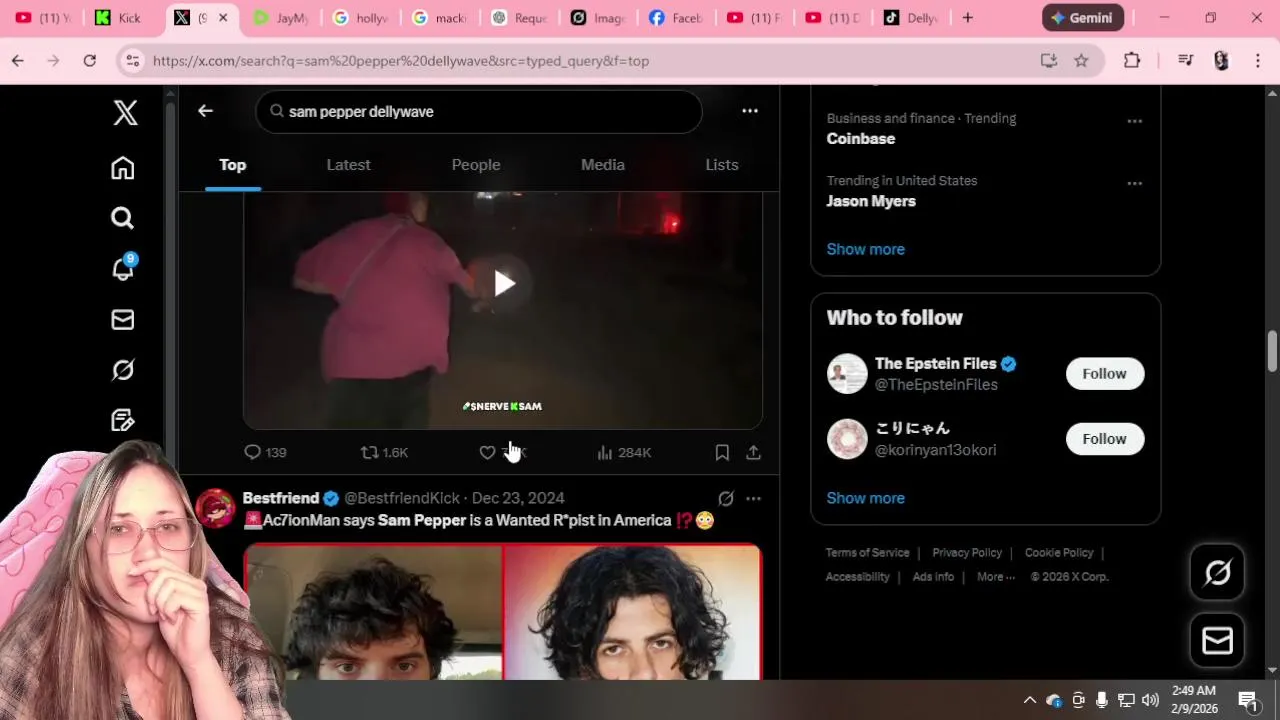Open Explore search icon in sidebar

tap(123, 218)
